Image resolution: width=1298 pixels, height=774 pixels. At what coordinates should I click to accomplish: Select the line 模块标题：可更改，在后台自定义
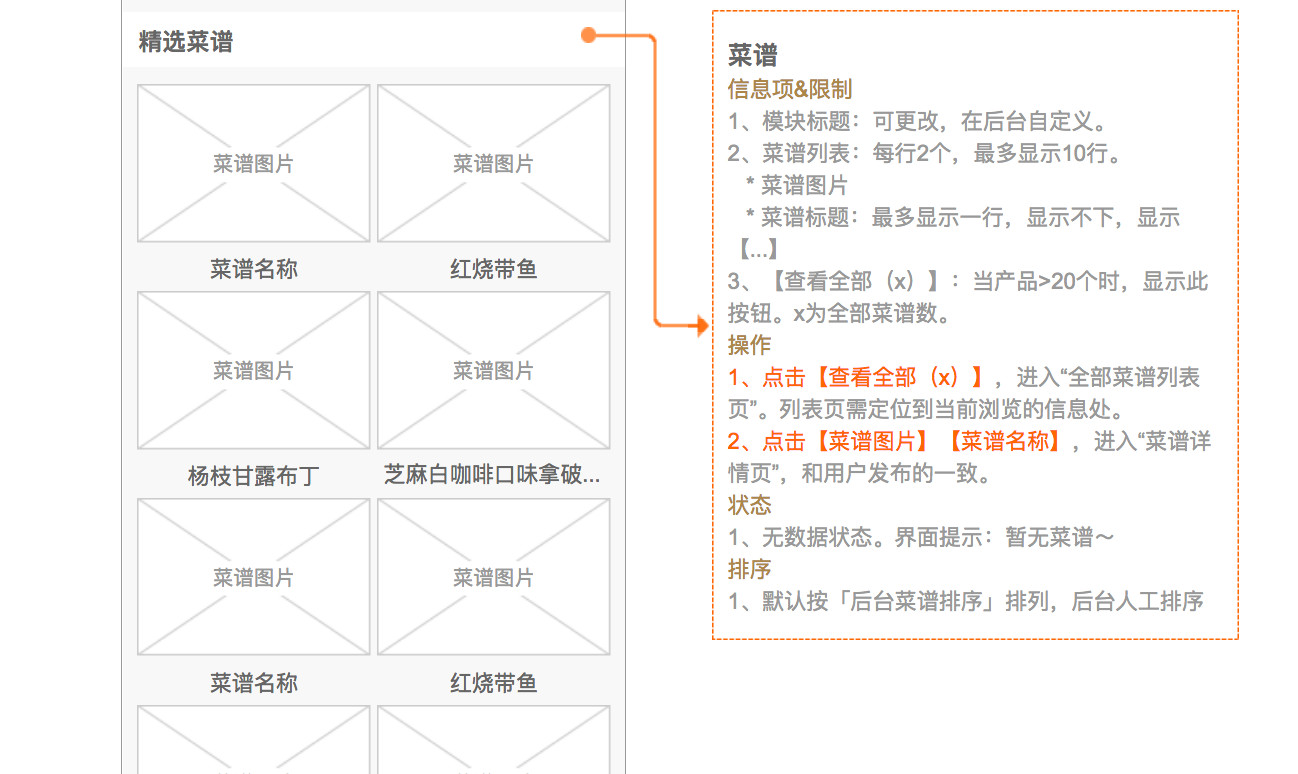pyautogui.click(x=918, y=122)
